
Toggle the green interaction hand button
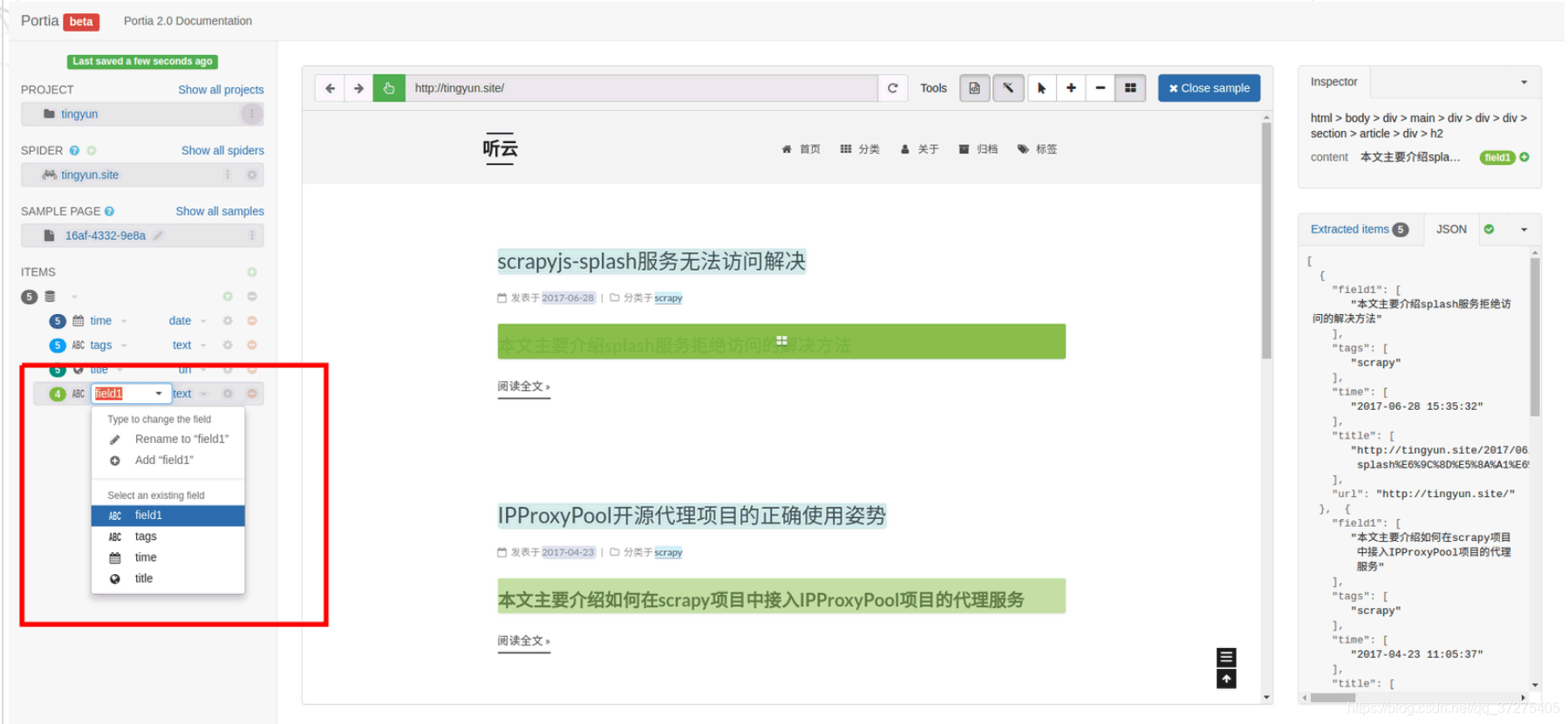(x=389, y=88)
